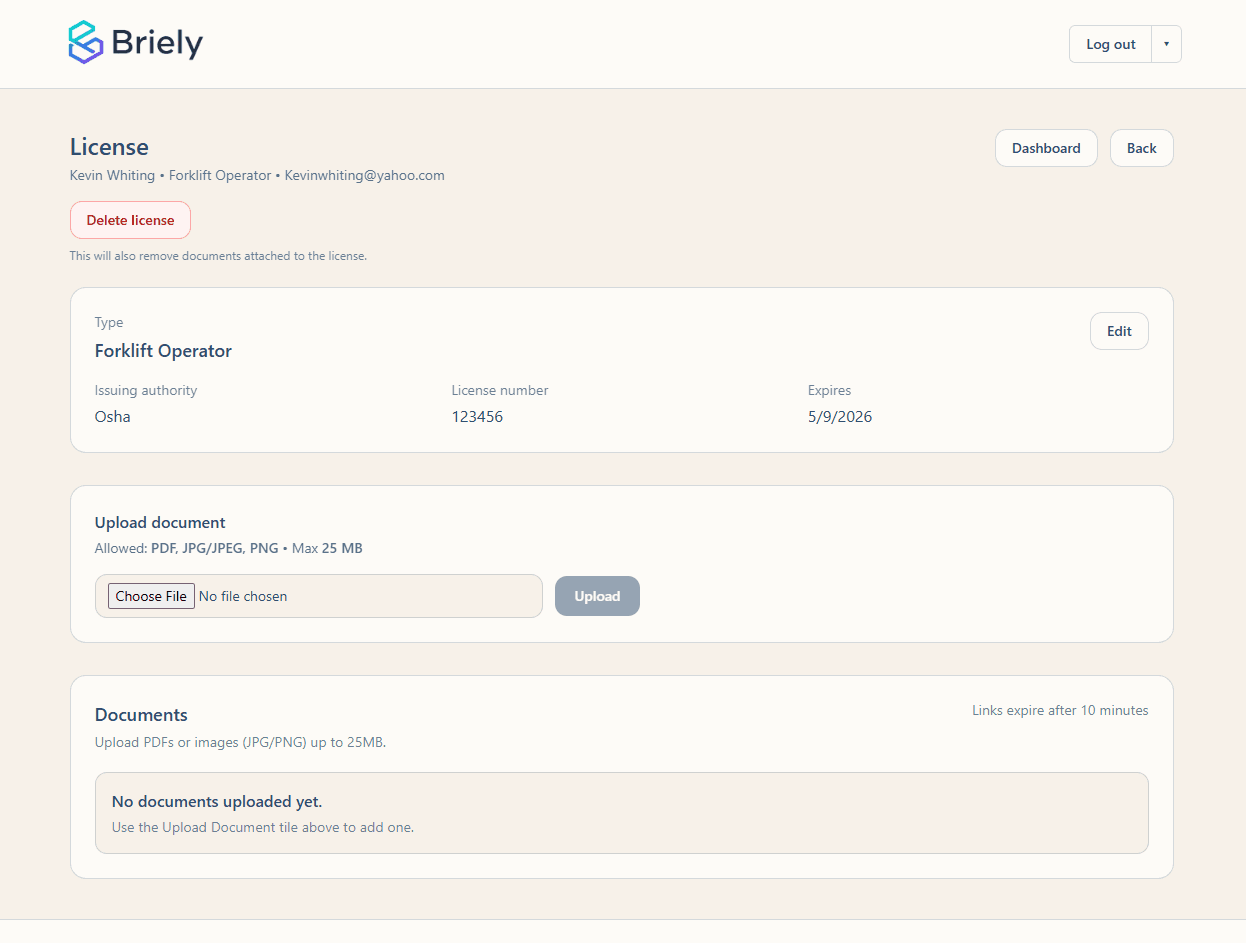The height and width of the screenshot is (943, 1246).
Task: Click the Forklift Operator type heading
Action: [163, 351]
